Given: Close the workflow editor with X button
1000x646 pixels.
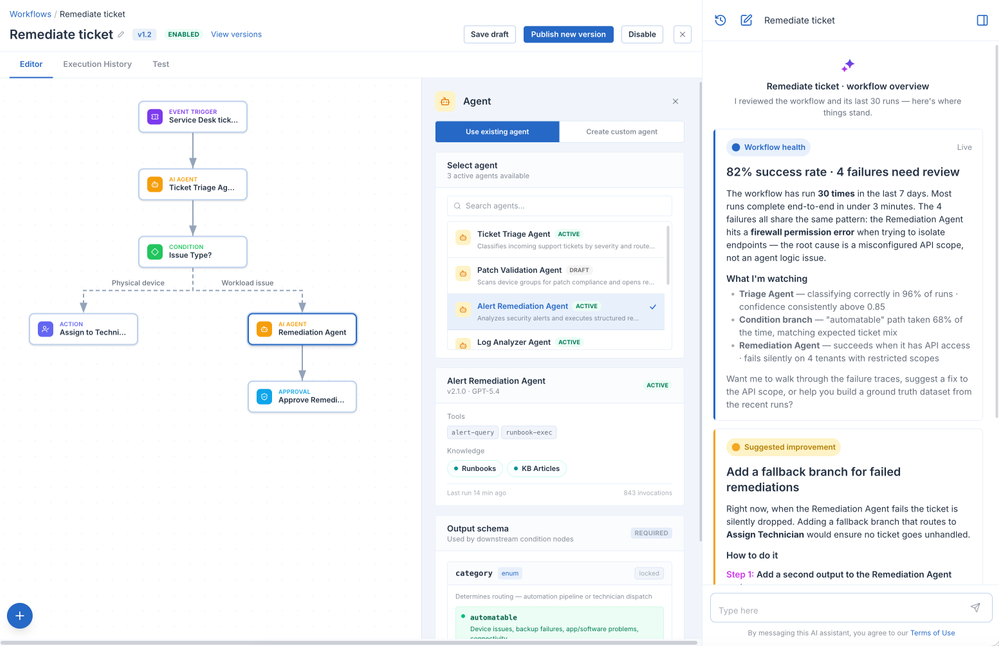Looking at the screenshot, I should pos(682,34).
